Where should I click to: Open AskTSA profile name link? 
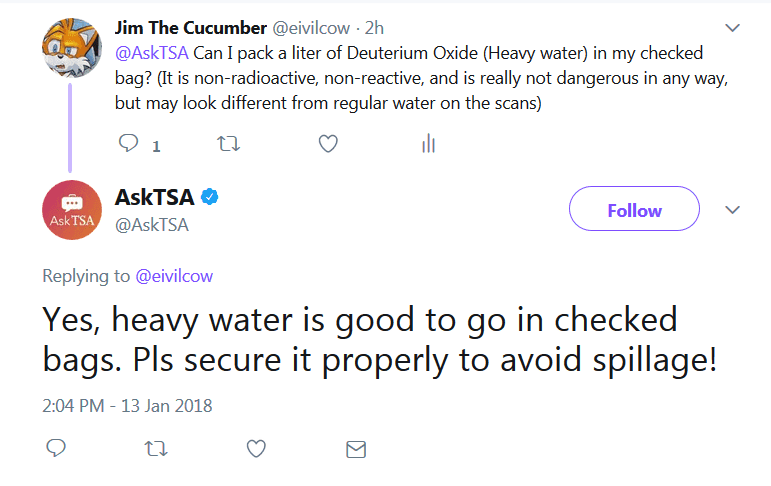click(154, 198)
